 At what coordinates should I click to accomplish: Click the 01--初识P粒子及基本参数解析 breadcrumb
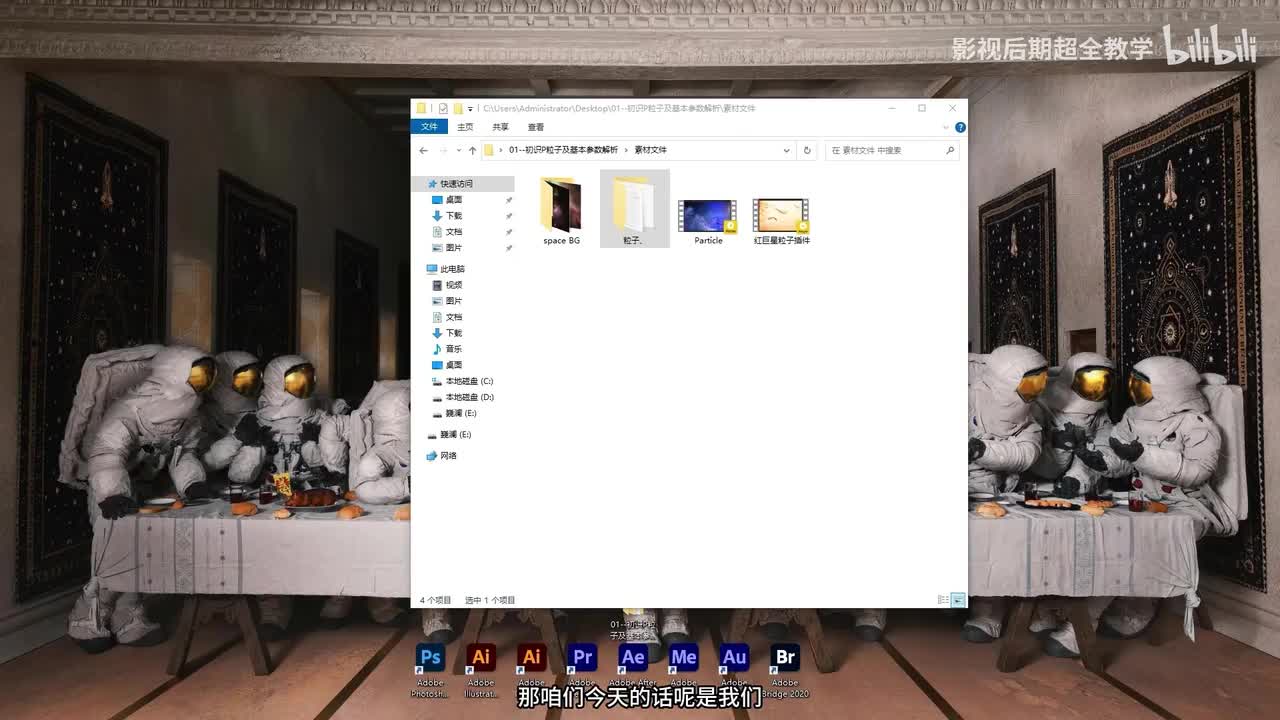tap(563, 150)
